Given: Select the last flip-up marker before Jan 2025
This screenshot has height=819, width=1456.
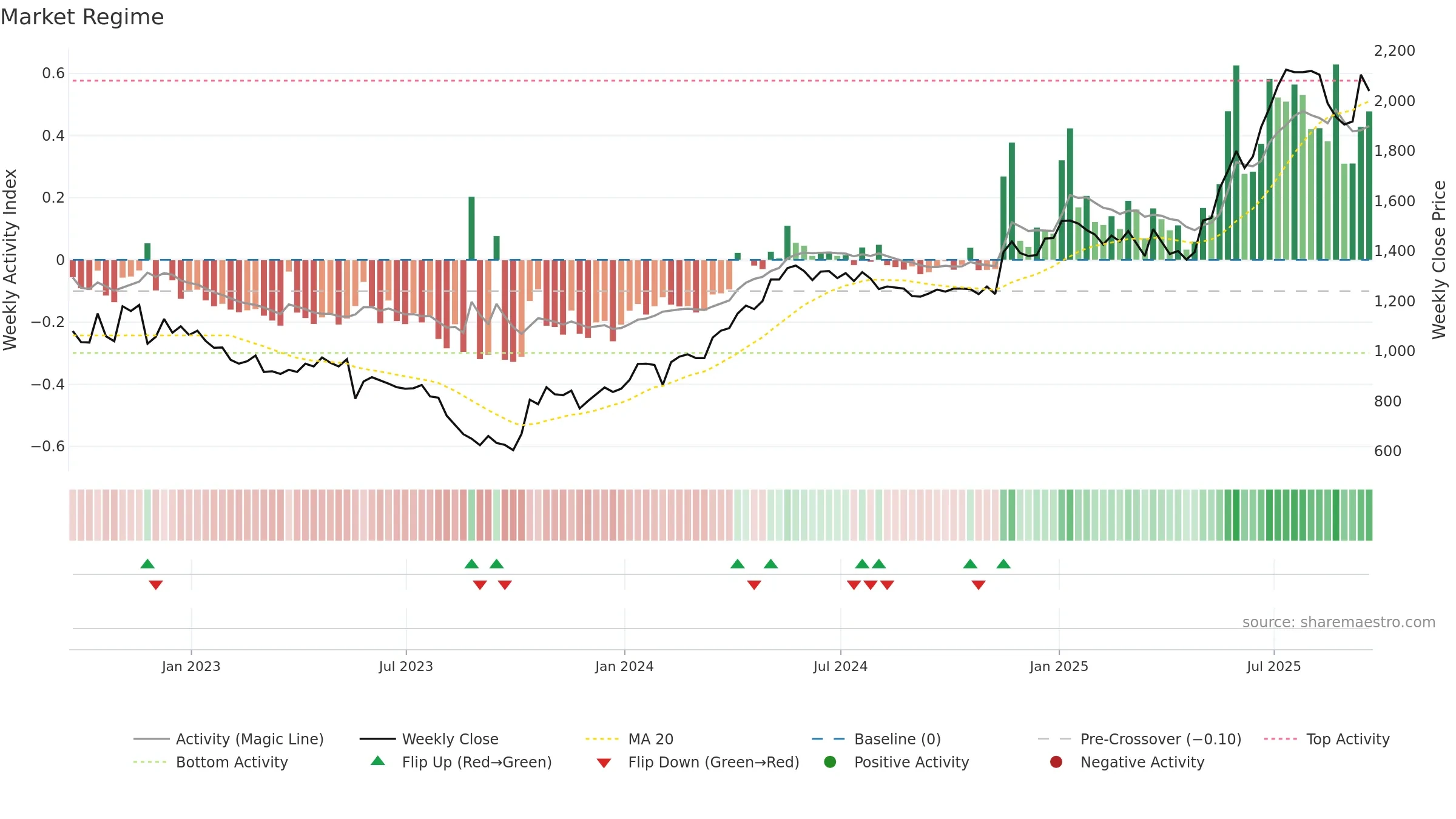Looking at the screenshot, I should pyautogui.click(x=1003, y=564).
